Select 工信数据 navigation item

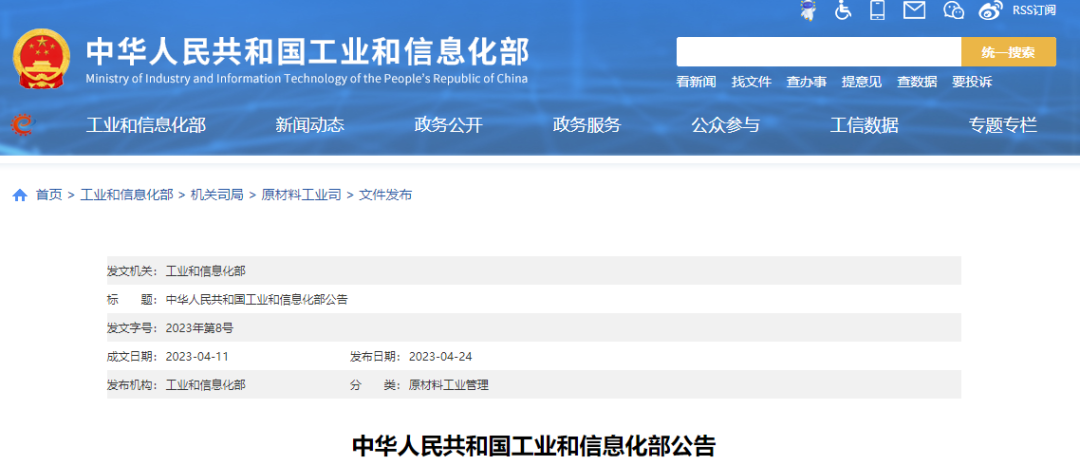click(x=864, y=125)
